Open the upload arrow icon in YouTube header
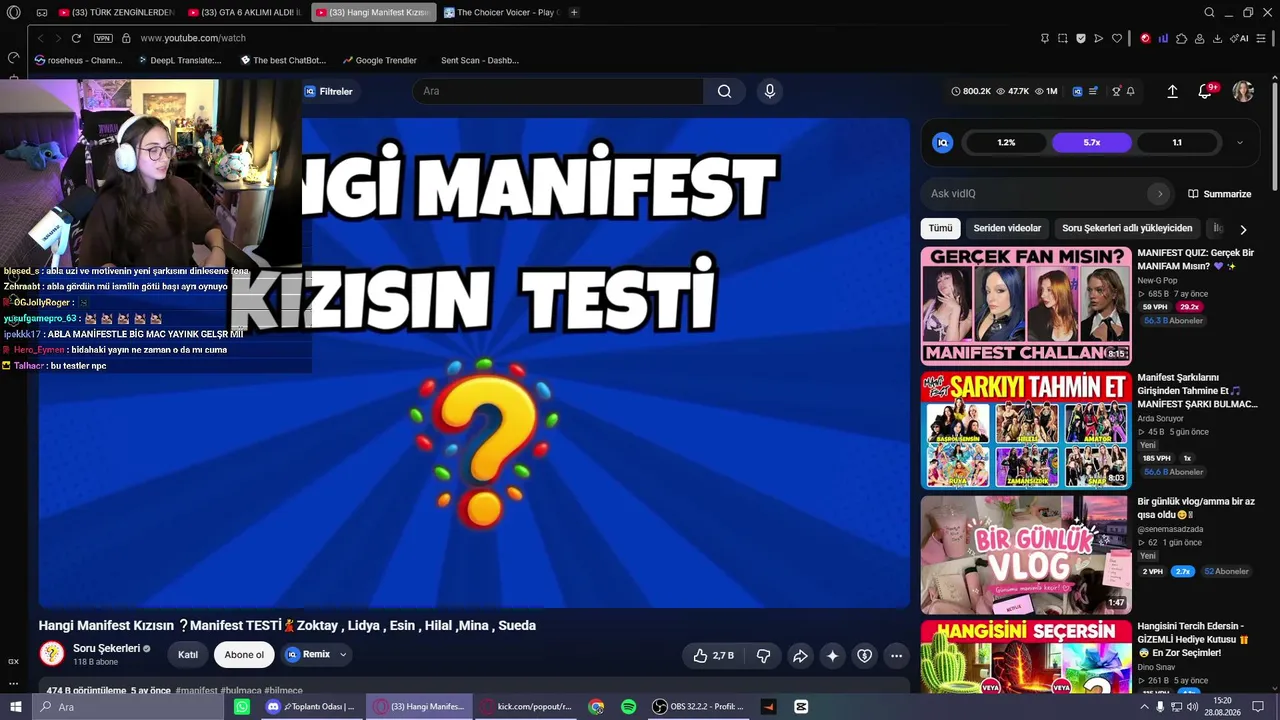Viewport: 1280px width, 720px height. (1173, 91)
